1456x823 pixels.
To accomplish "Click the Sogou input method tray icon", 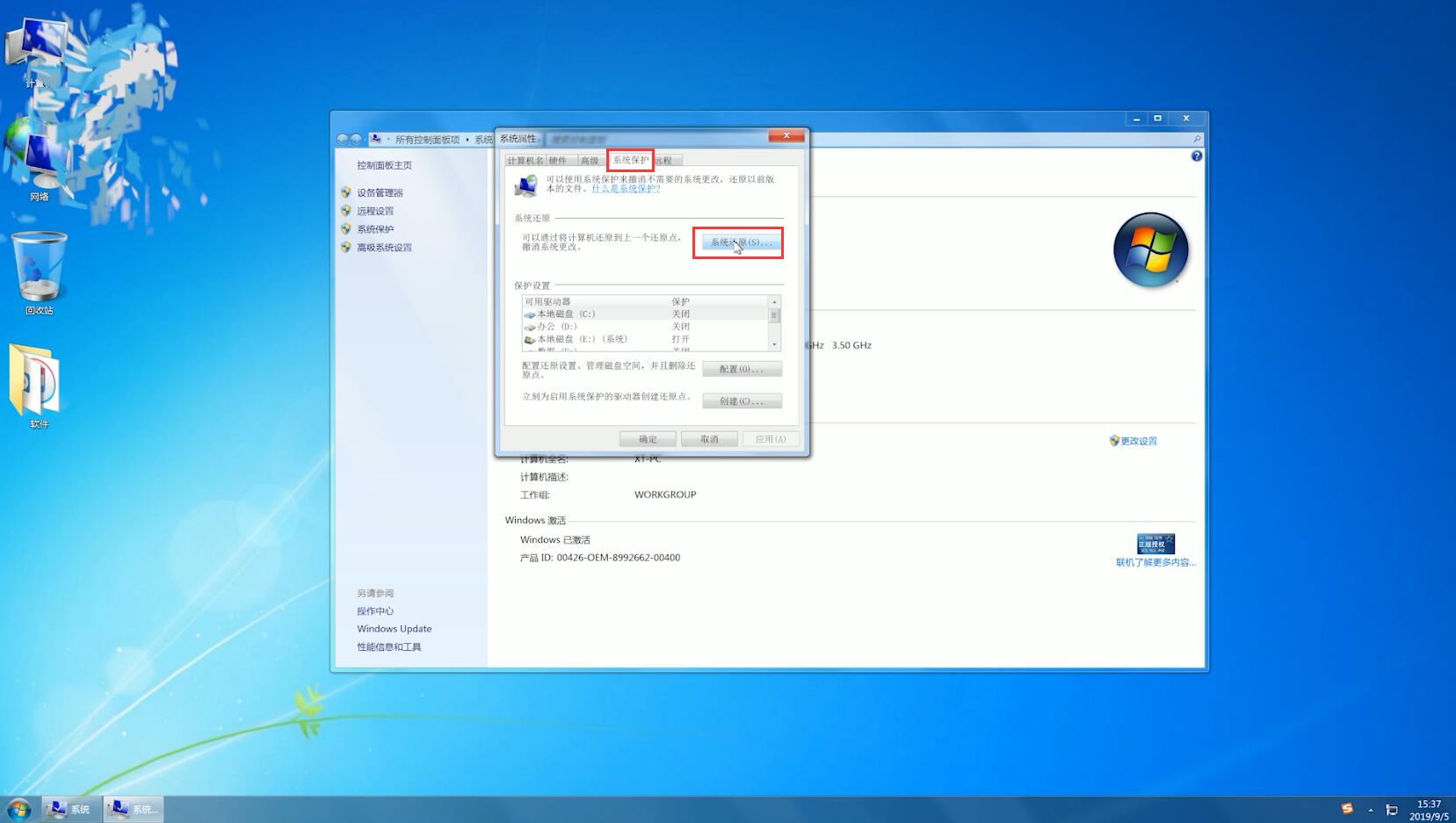I will (x=1347, y=809).
